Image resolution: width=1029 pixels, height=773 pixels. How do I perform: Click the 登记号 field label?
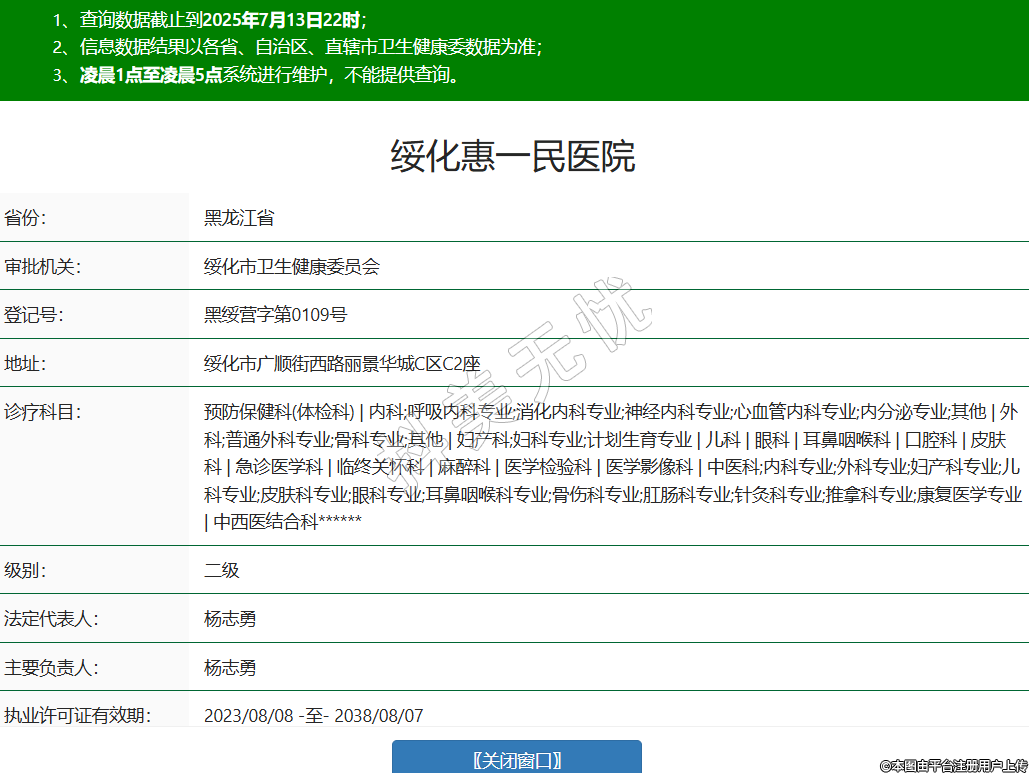[34, 315]
